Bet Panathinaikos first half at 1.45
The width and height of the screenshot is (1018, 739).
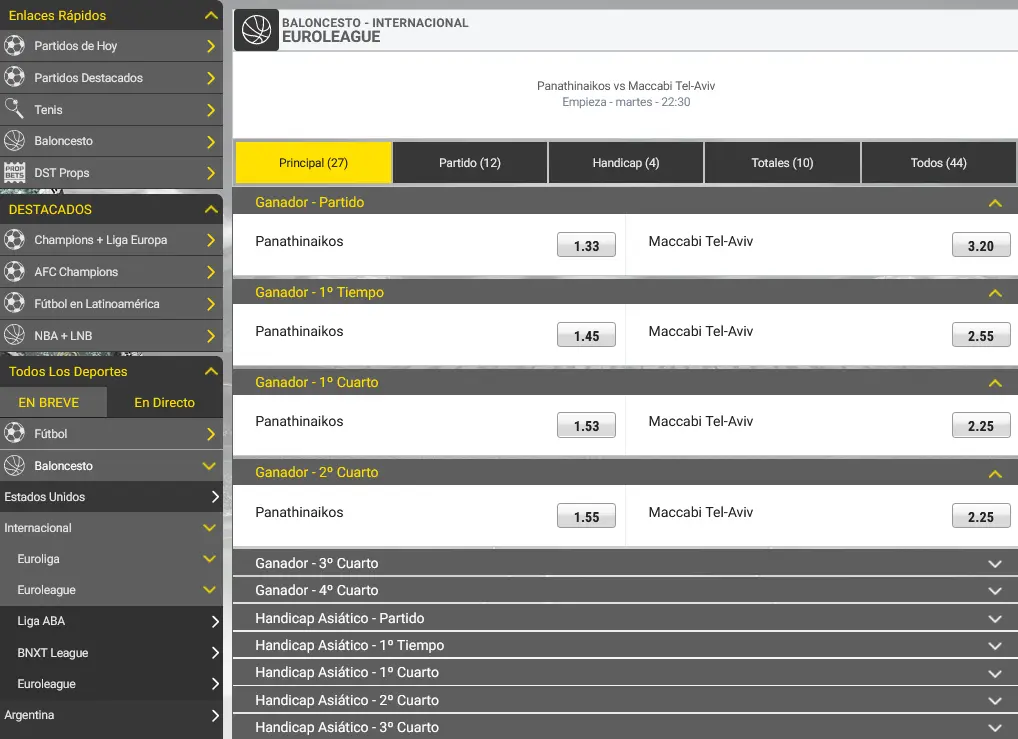[x=586, y=336]
